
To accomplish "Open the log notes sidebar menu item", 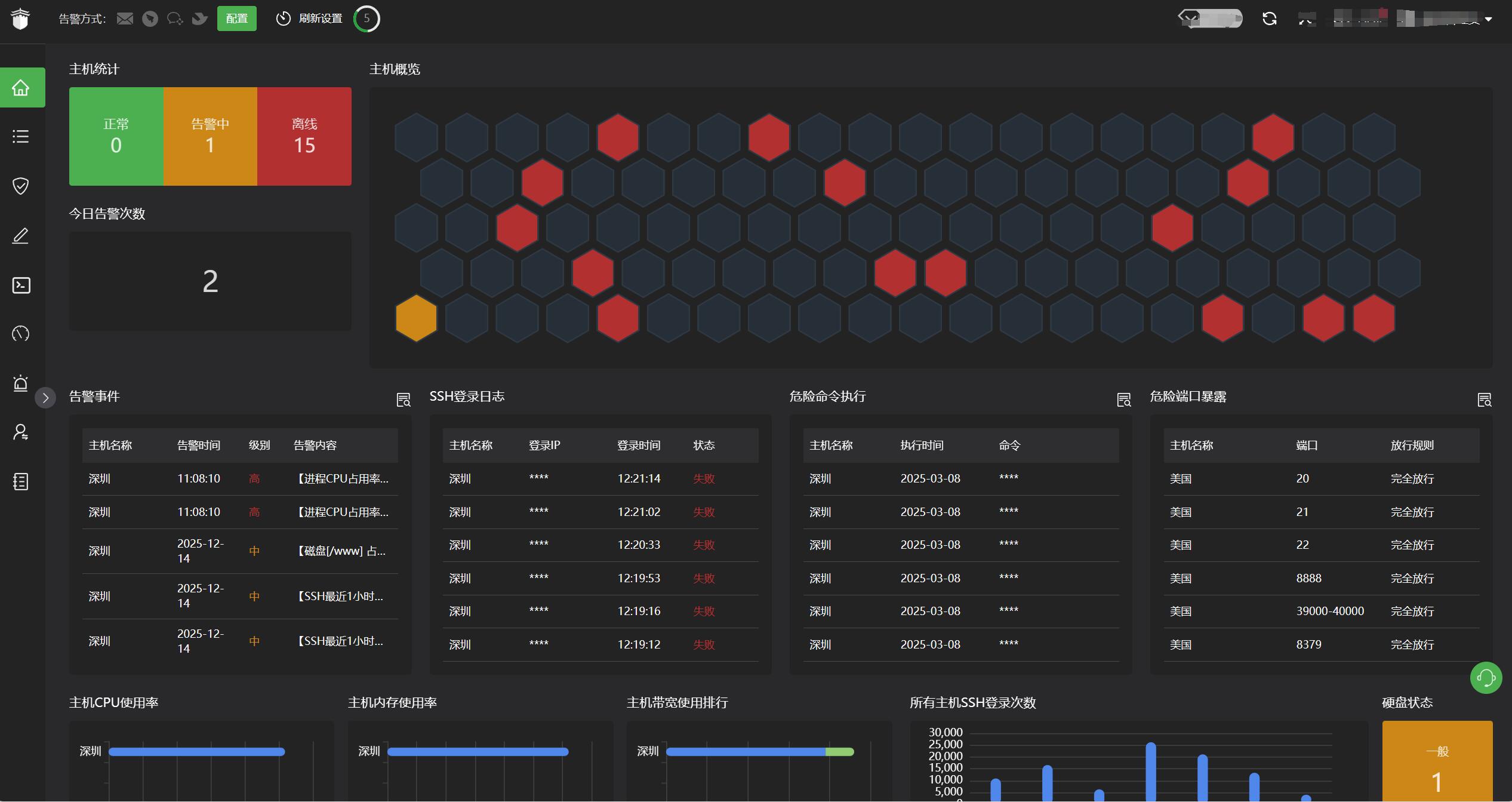I will coord(21,481).
